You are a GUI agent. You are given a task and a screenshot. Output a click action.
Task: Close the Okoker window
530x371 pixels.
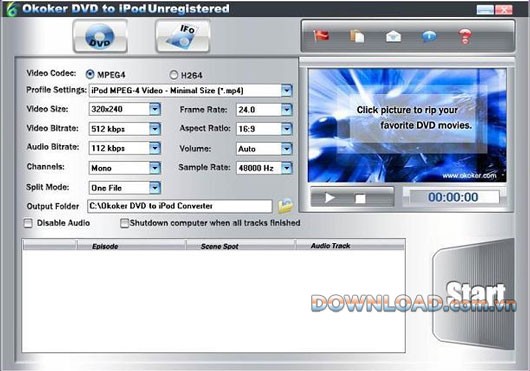504,9
